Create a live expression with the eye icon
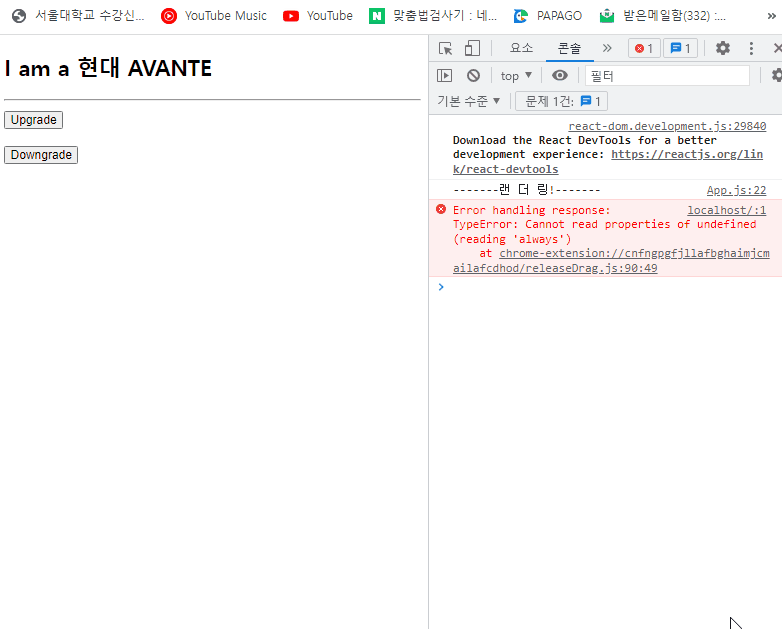The height and width of the screenshot is (629, 782). [x=560, y=76]
